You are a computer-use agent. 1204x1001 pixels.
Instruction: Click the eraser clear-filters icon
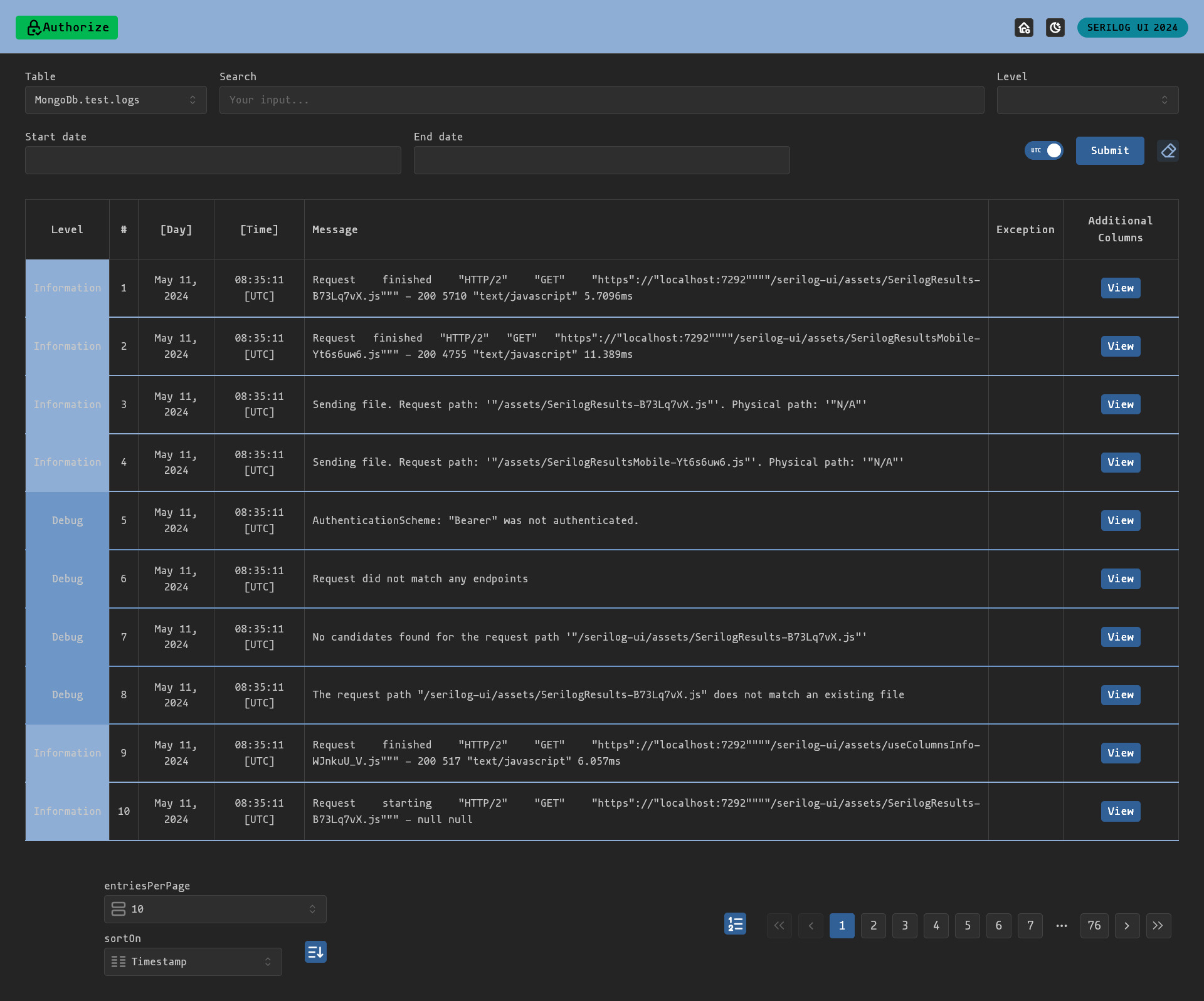coord(1168,151)
